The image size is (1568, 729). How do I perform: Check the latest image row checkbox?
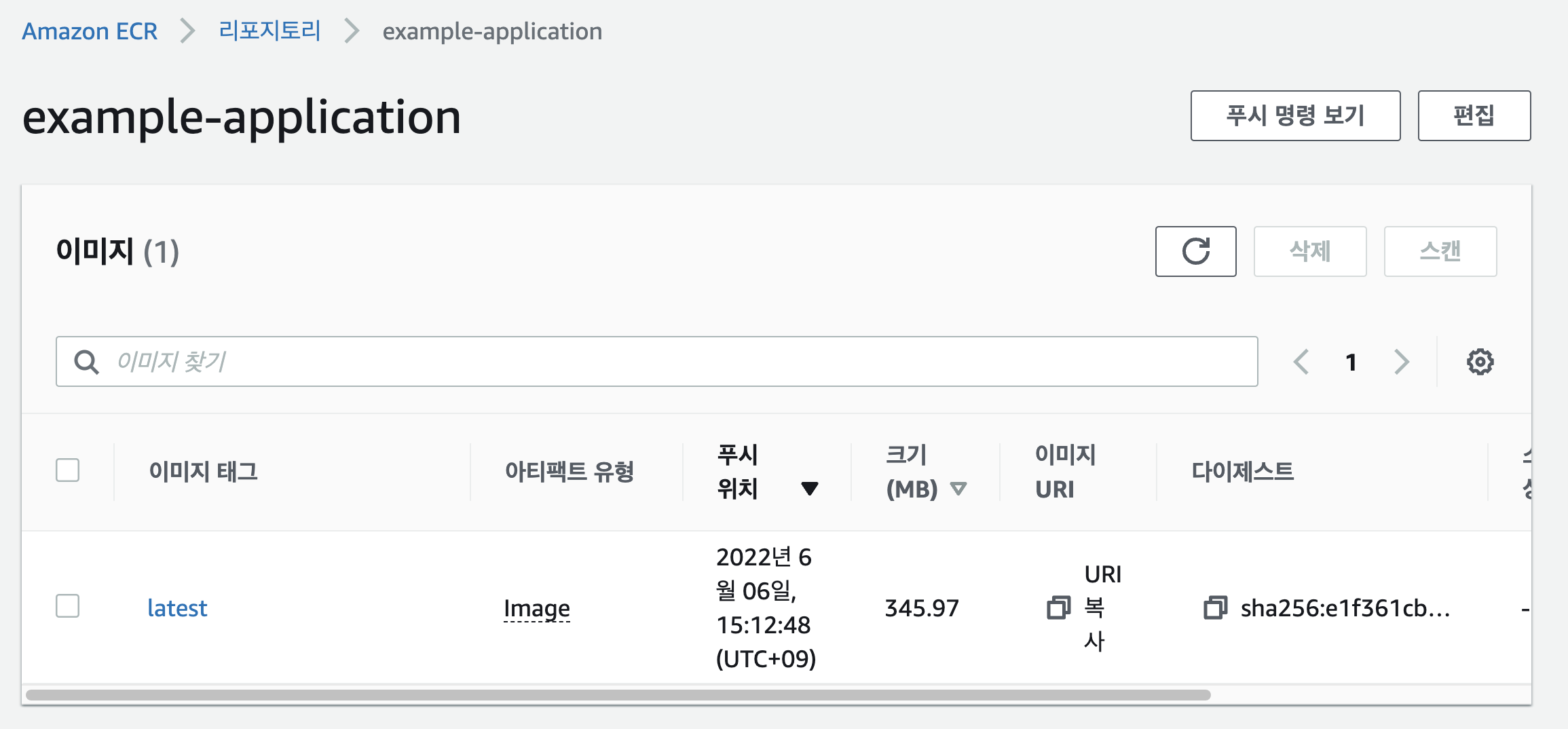coord(67,606)
